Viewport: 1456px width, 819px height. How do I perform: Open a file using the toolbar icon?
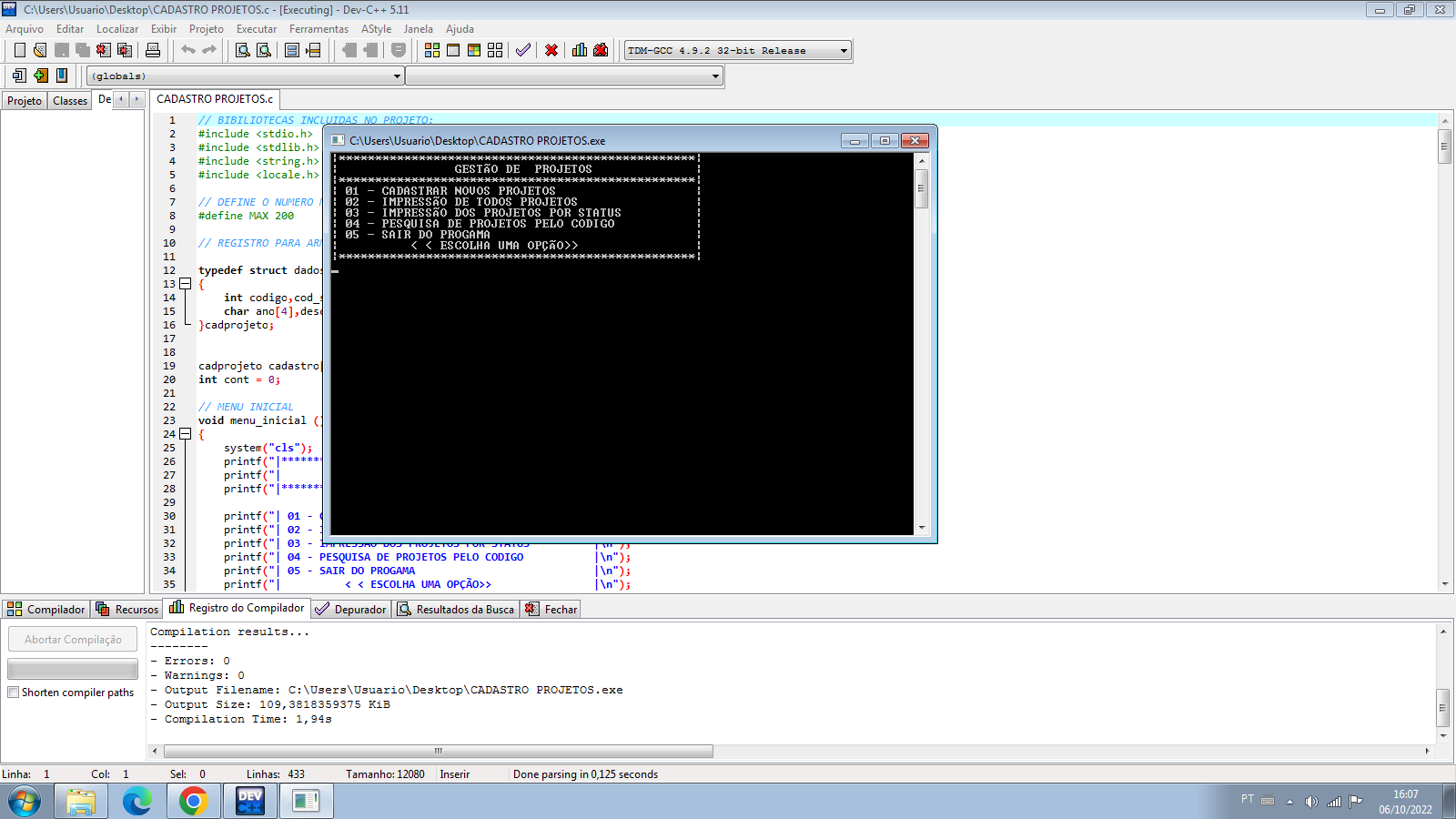40,50
